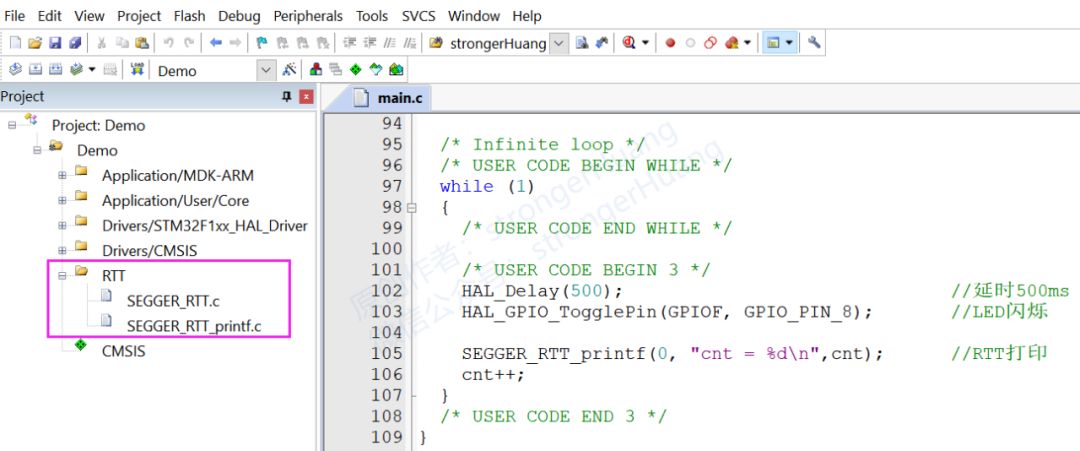Screen dimensions: 1080x451
Task: Select Software Packs icon
Action: point(376,70)
